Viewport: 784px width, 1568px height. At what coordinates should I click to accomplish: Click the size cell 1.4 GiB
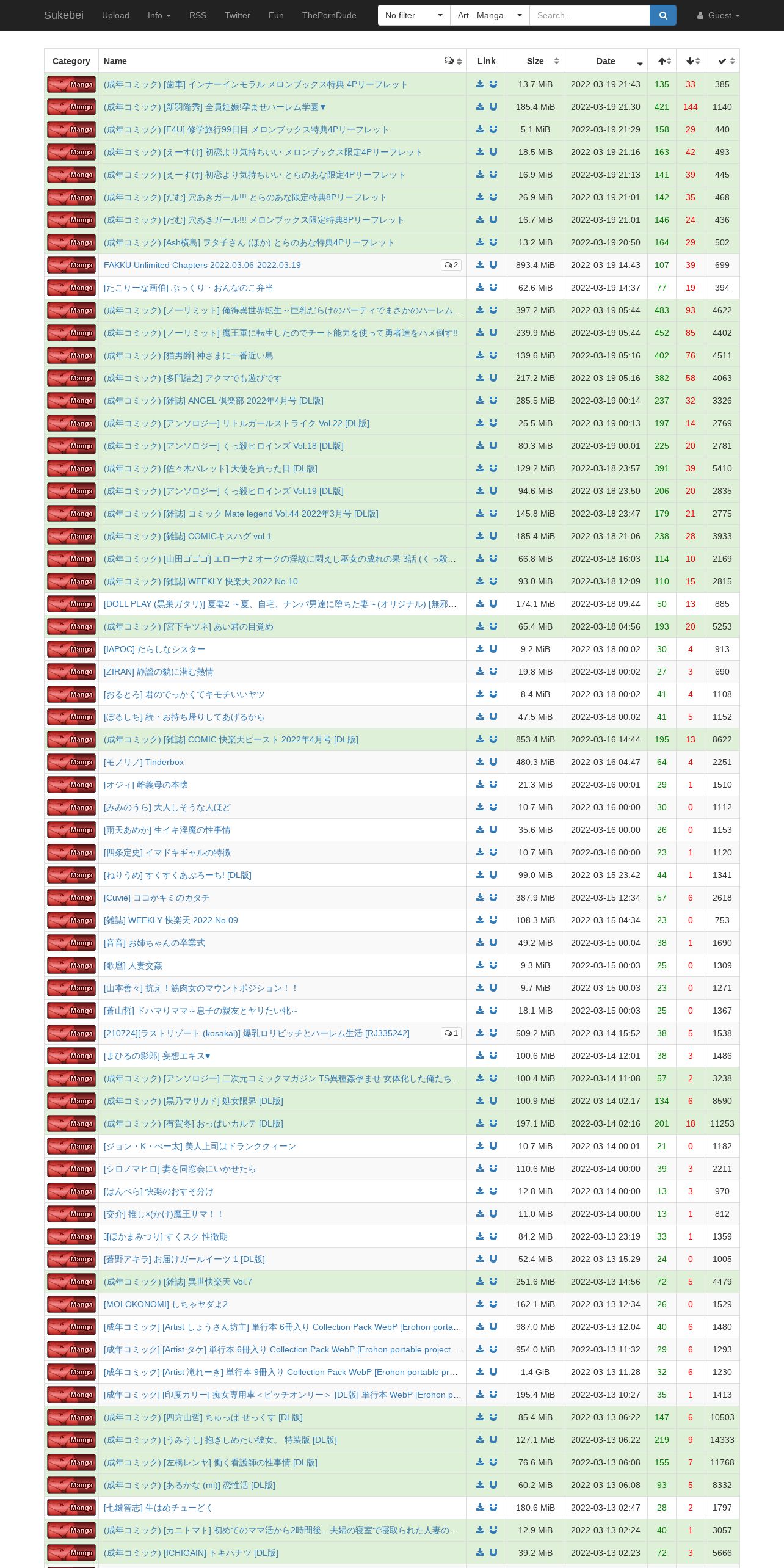point(535,1372)
